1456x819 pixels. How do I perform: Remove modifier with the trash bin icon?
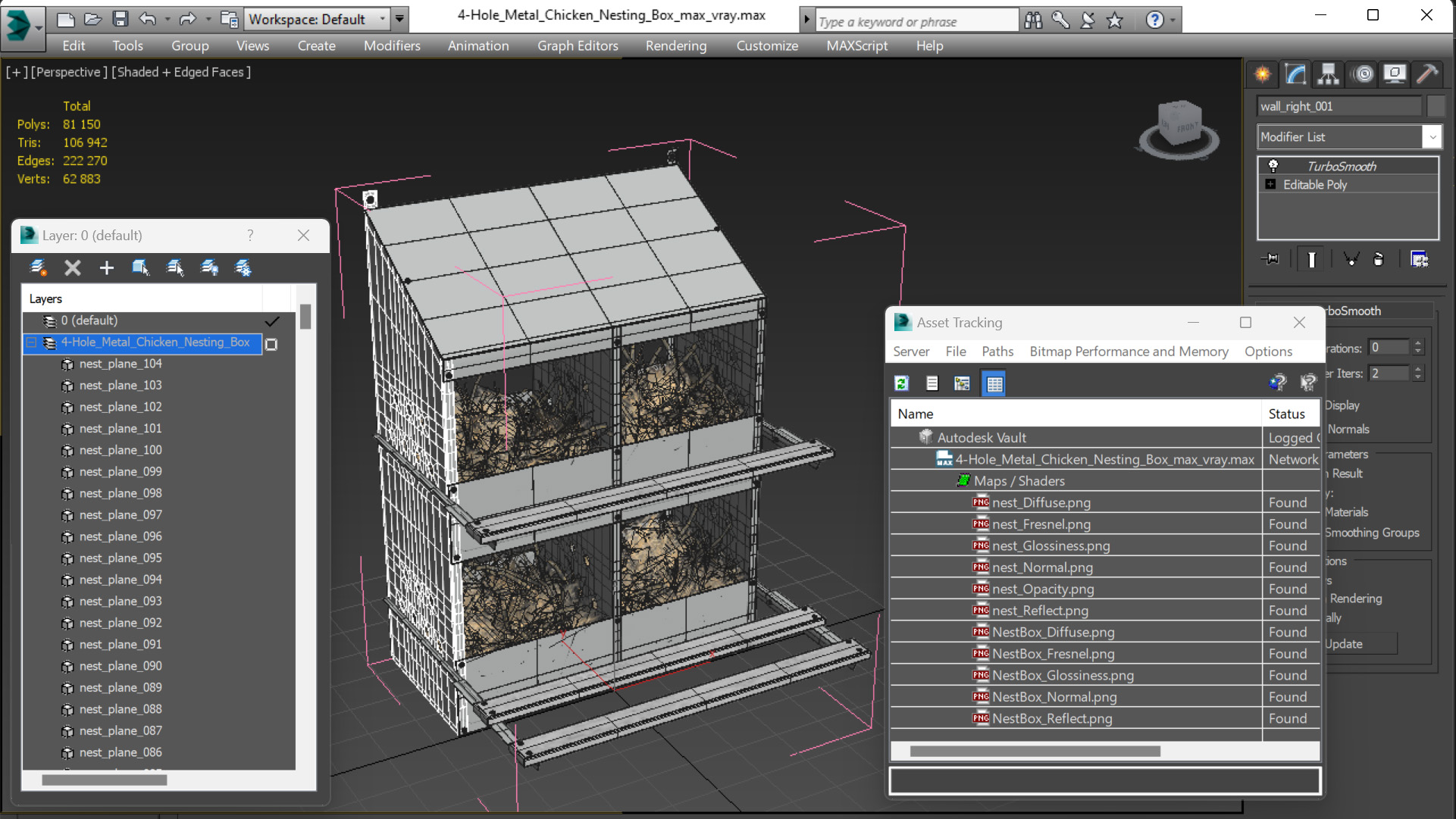(1379, 259)
